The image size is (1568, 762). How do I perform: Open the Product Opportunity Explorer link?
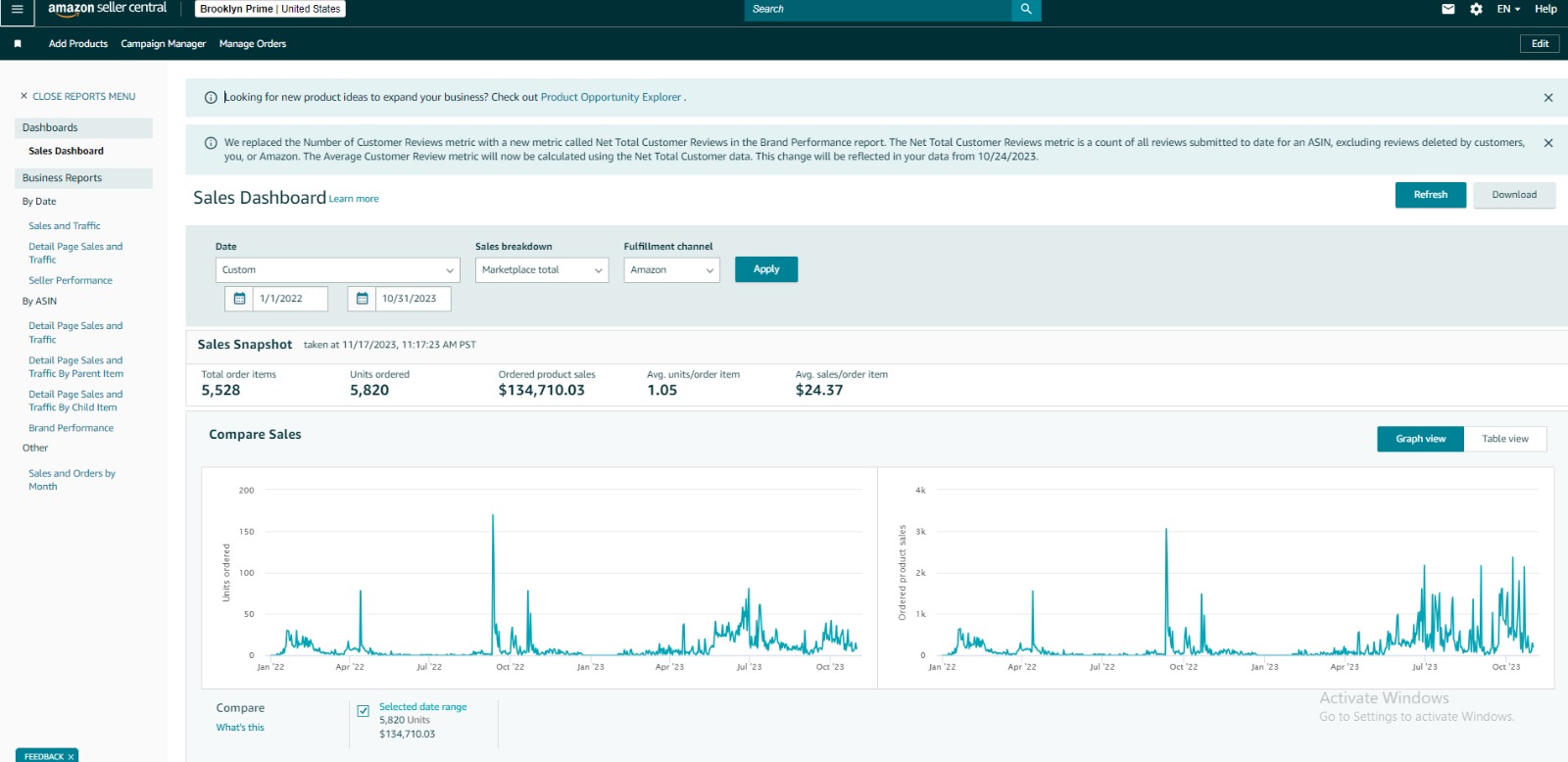point(611,98)
